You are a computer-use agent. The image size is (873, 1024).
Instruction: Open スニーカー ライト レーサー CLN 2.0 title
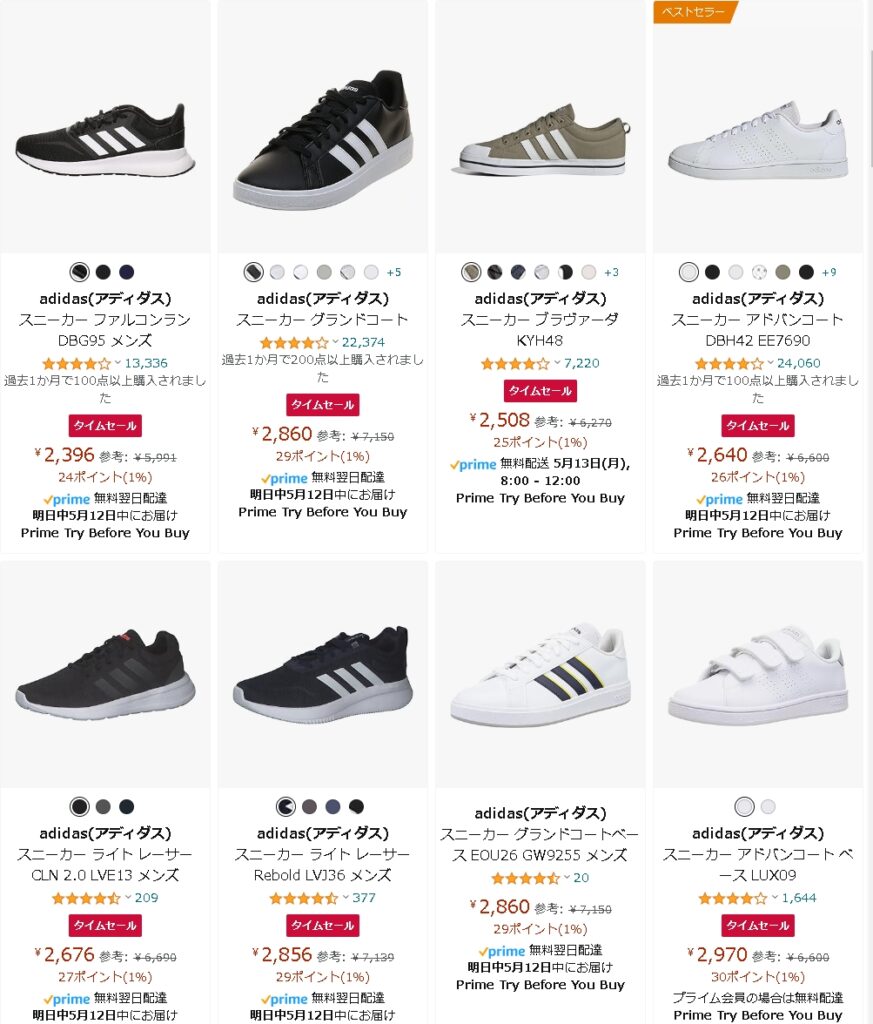click(x=105, y=865)
